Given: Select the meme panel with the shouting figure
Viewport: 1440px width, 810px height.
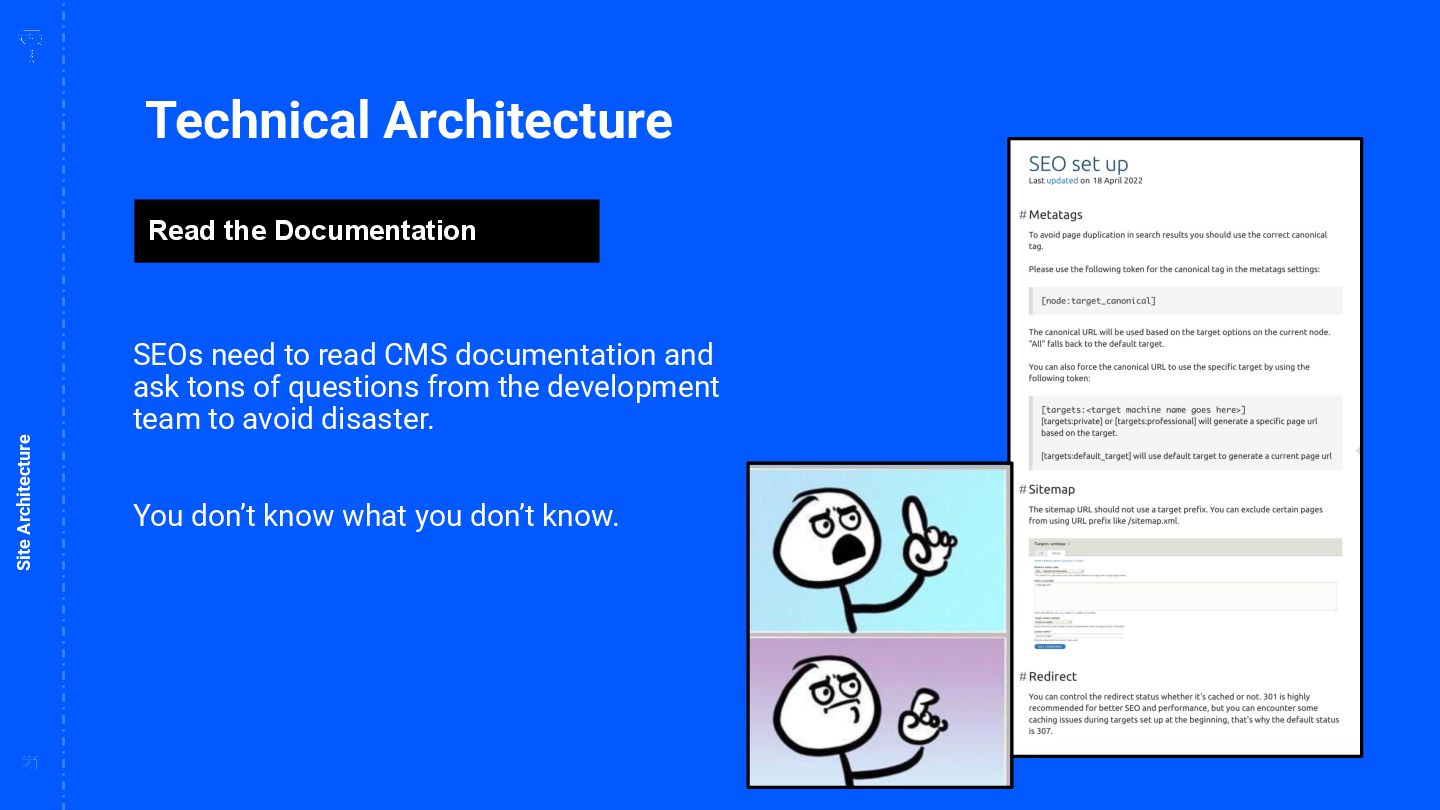Looking at the screenshot, I should pos(878,549).
